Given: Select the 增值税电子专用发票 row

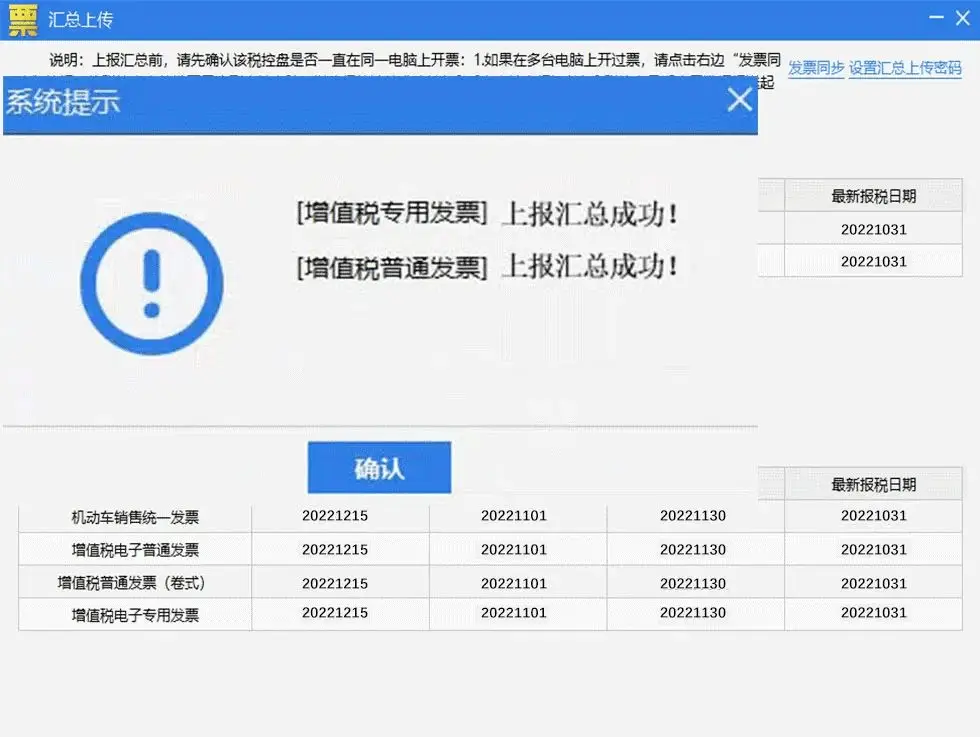Looking at the screenshot, I should coord(134,615).
